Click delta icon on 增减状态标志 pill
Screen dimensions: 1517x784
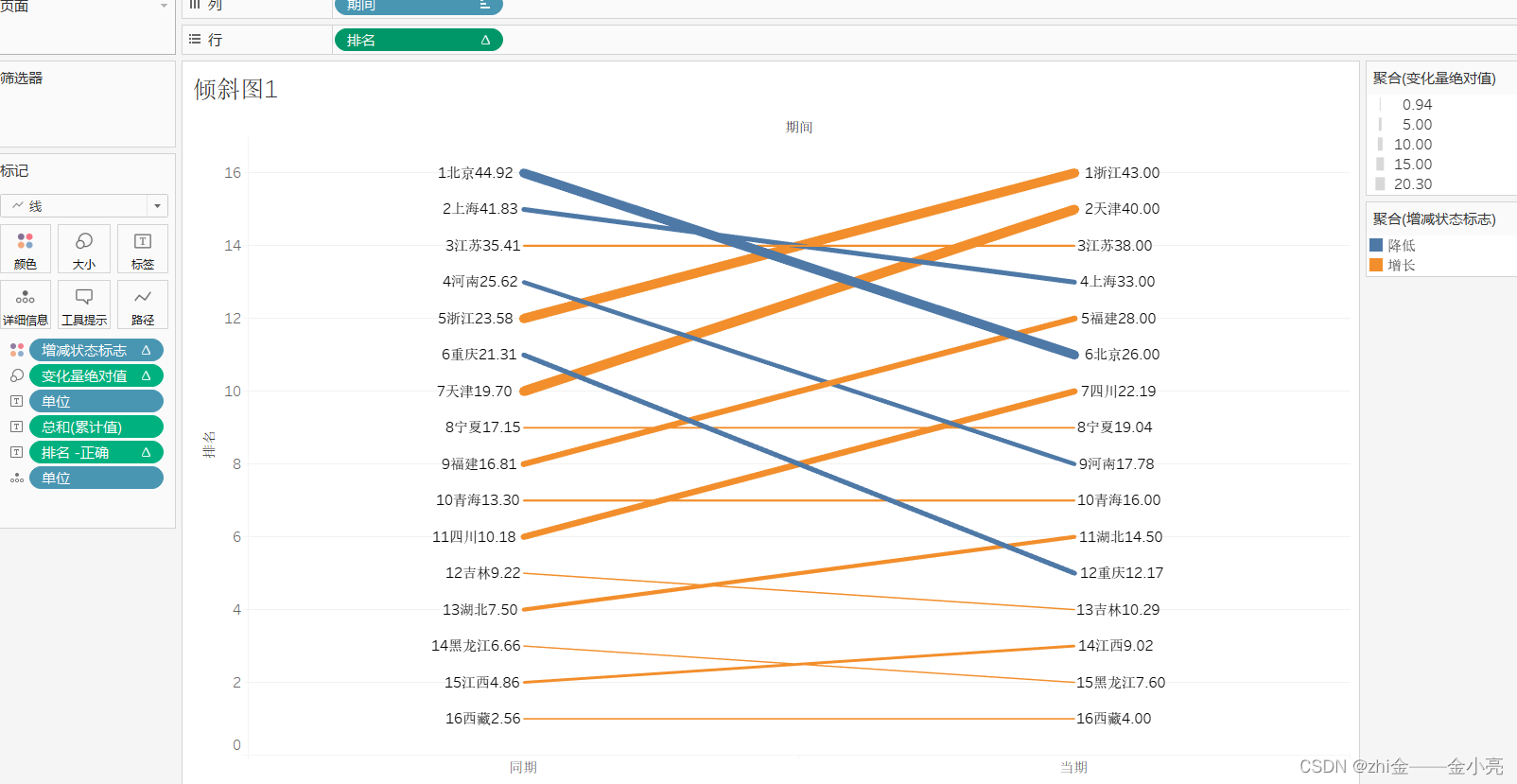click(147, 350)
